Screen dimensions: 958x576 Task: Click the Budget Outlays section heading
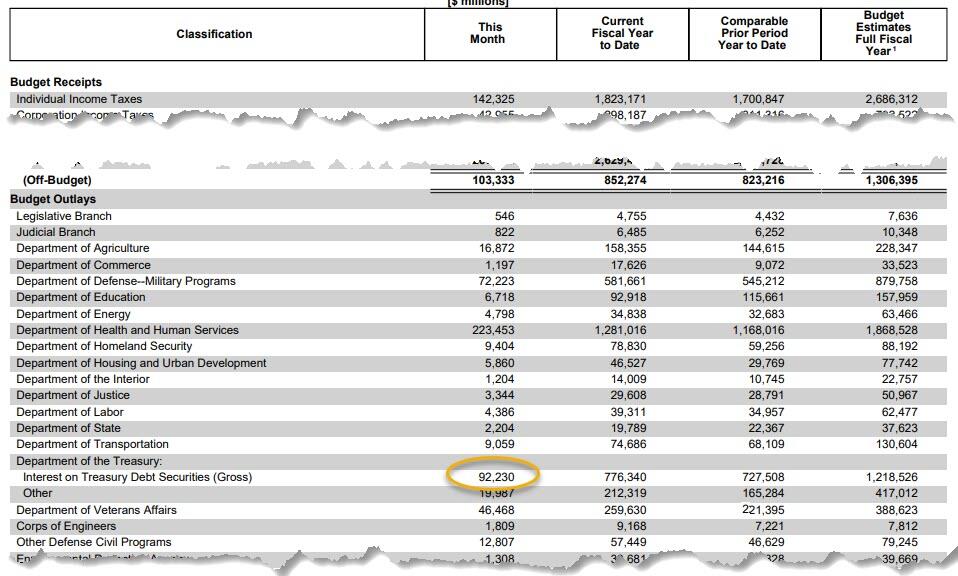53,199
